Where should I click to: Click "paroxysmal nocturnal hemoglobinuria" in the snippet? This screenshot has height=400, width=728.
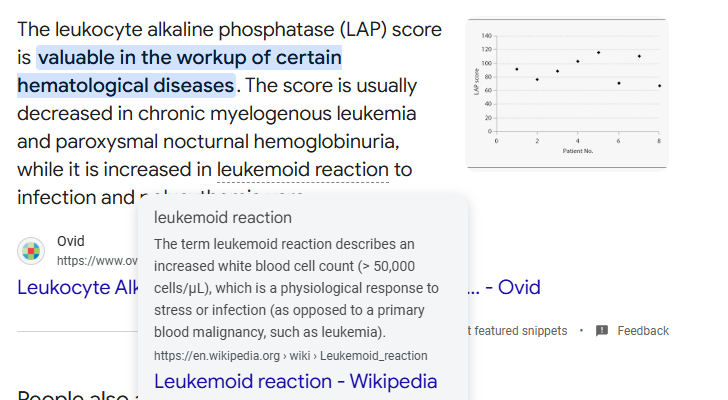pyautogui.click(x=227, y=142)
